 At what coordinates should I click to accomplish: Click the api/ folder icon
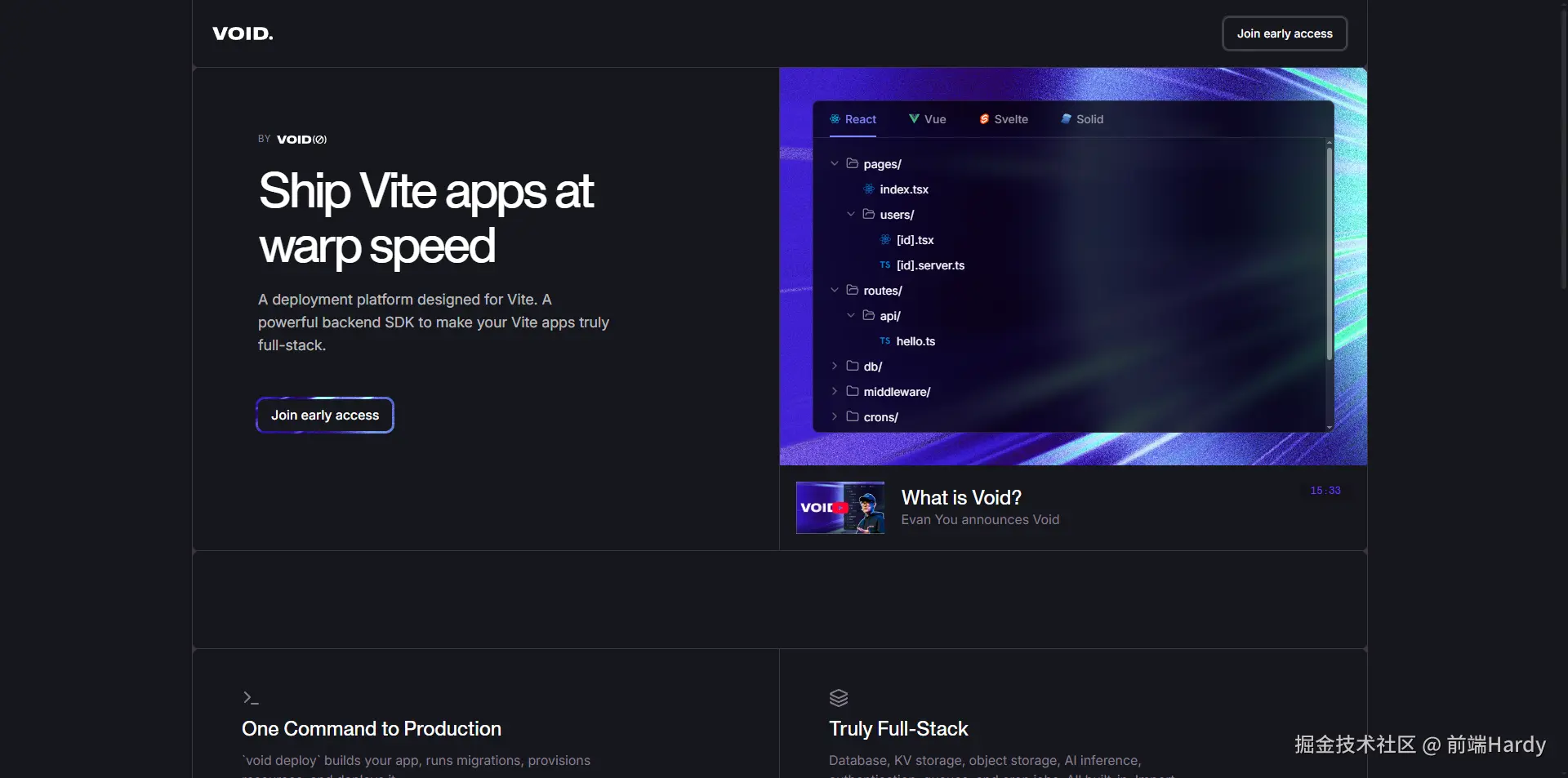[x=869, y=315]
